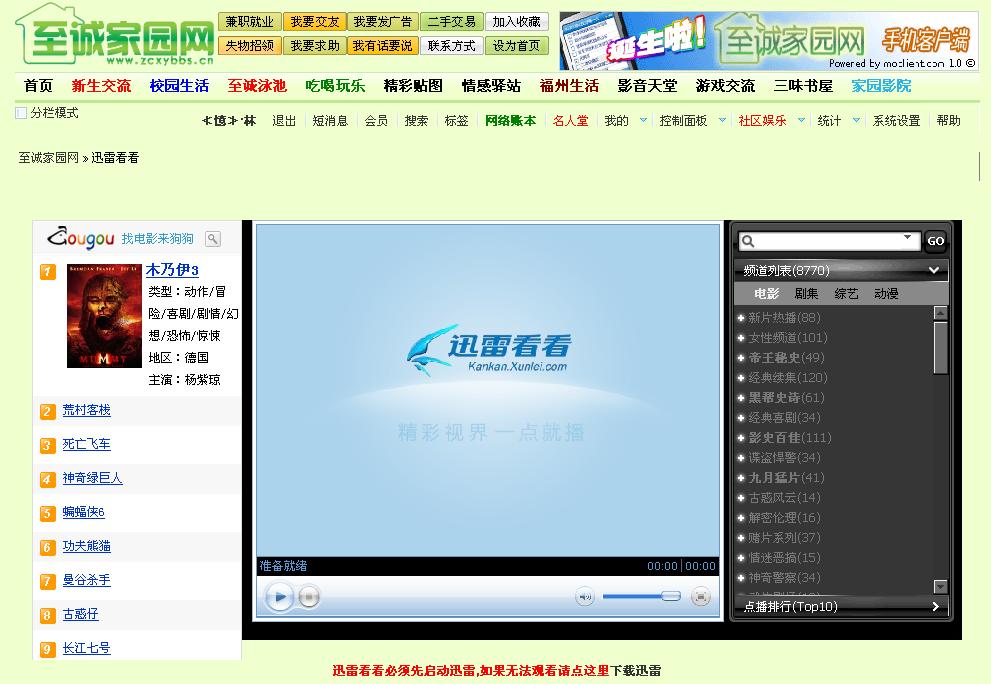Open the 精彩贴图 navigation section

413,86
